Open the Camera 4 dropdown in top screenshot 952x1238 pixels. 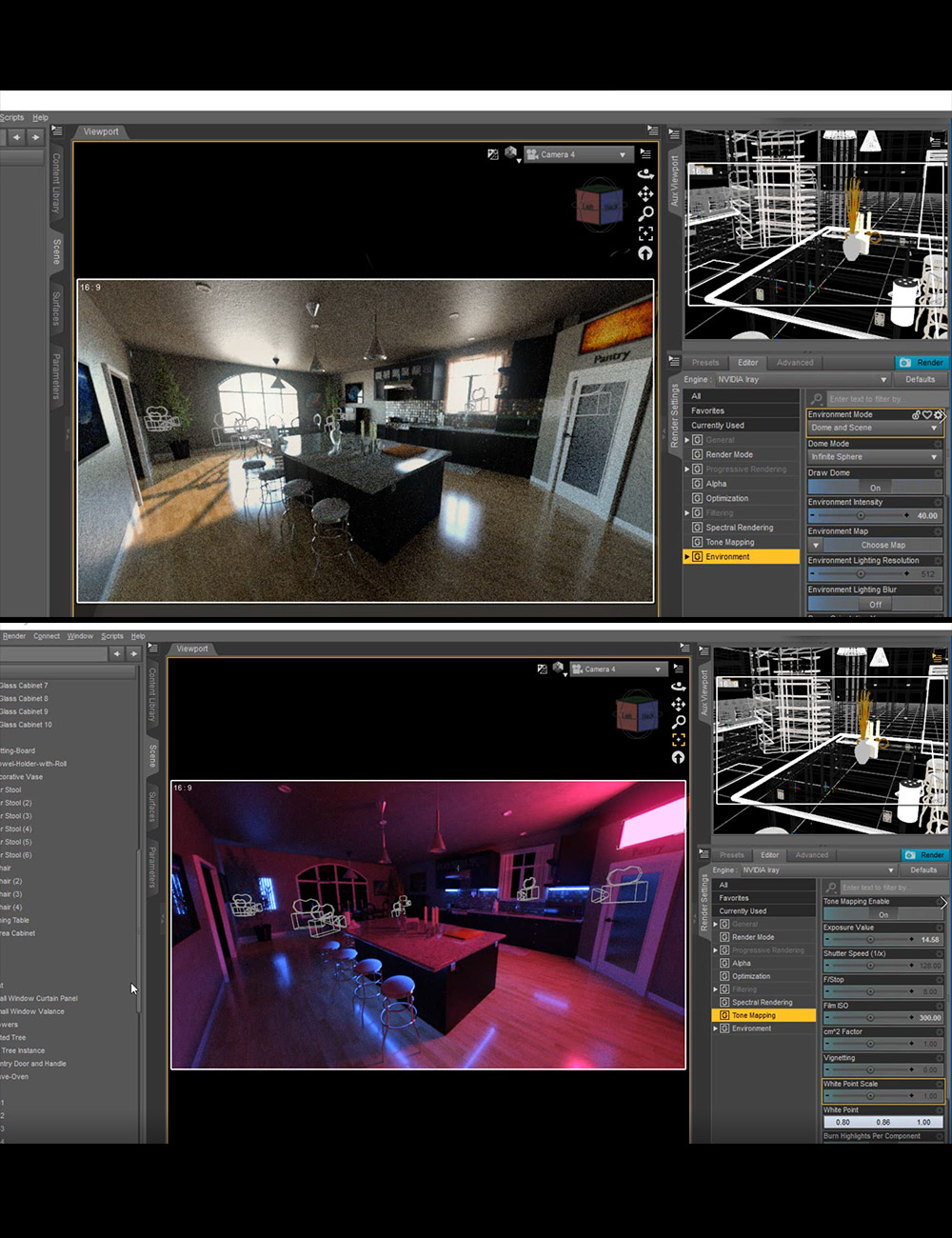(577, 154)
